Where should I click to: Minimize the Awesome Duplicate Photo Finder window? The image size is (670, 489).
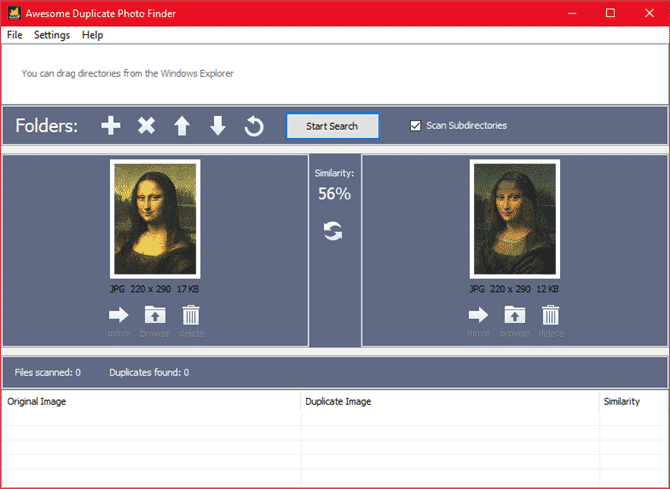tap(572, 13)
